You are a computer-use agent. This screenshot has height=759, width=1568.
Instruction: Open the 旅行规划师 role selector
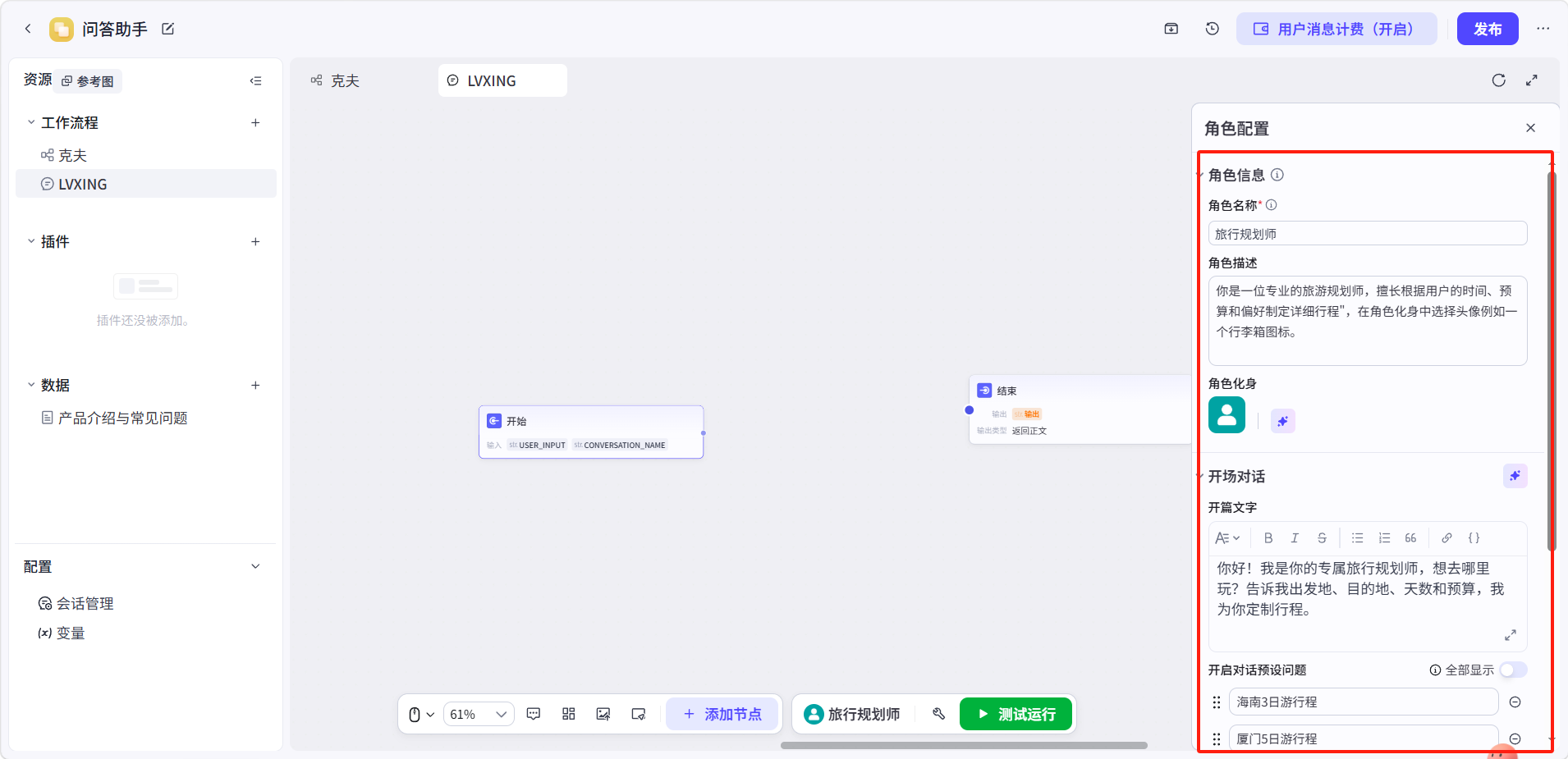[x=852, y=714]
